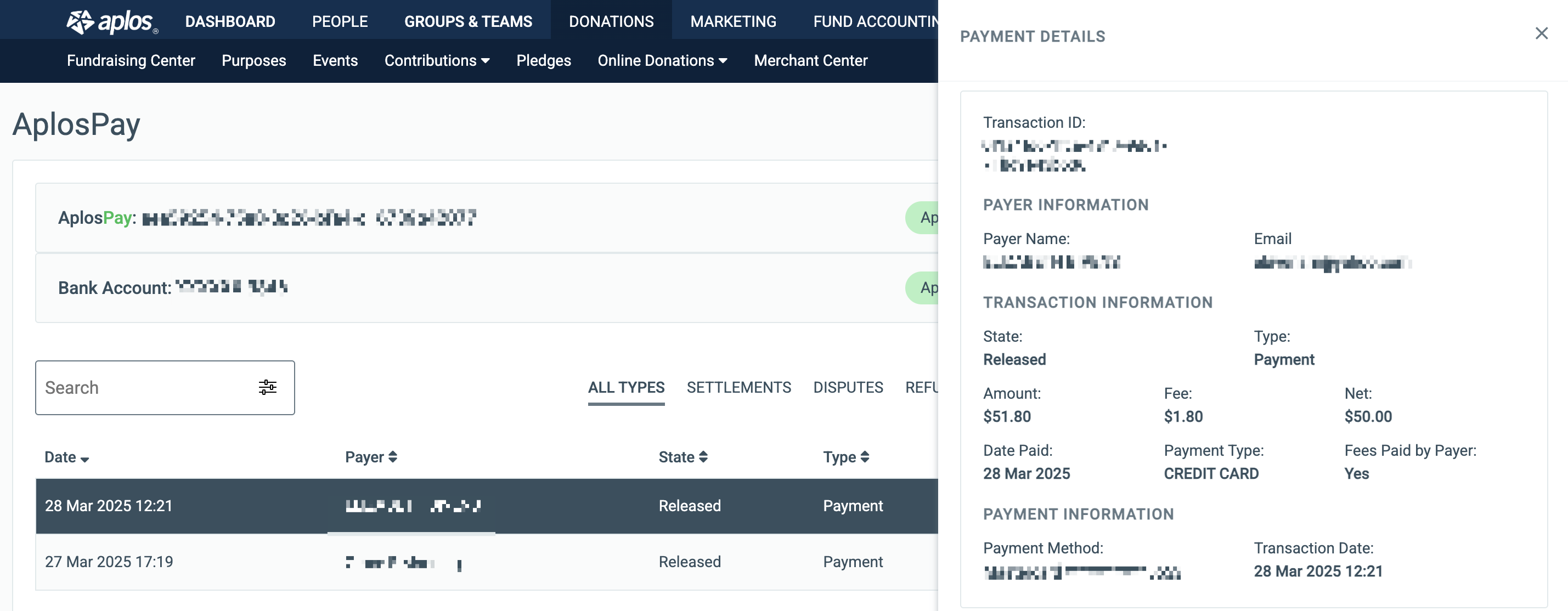Close the Payment Details panel
This screenshot has width=1568, height=611.
click(1541, 33)
